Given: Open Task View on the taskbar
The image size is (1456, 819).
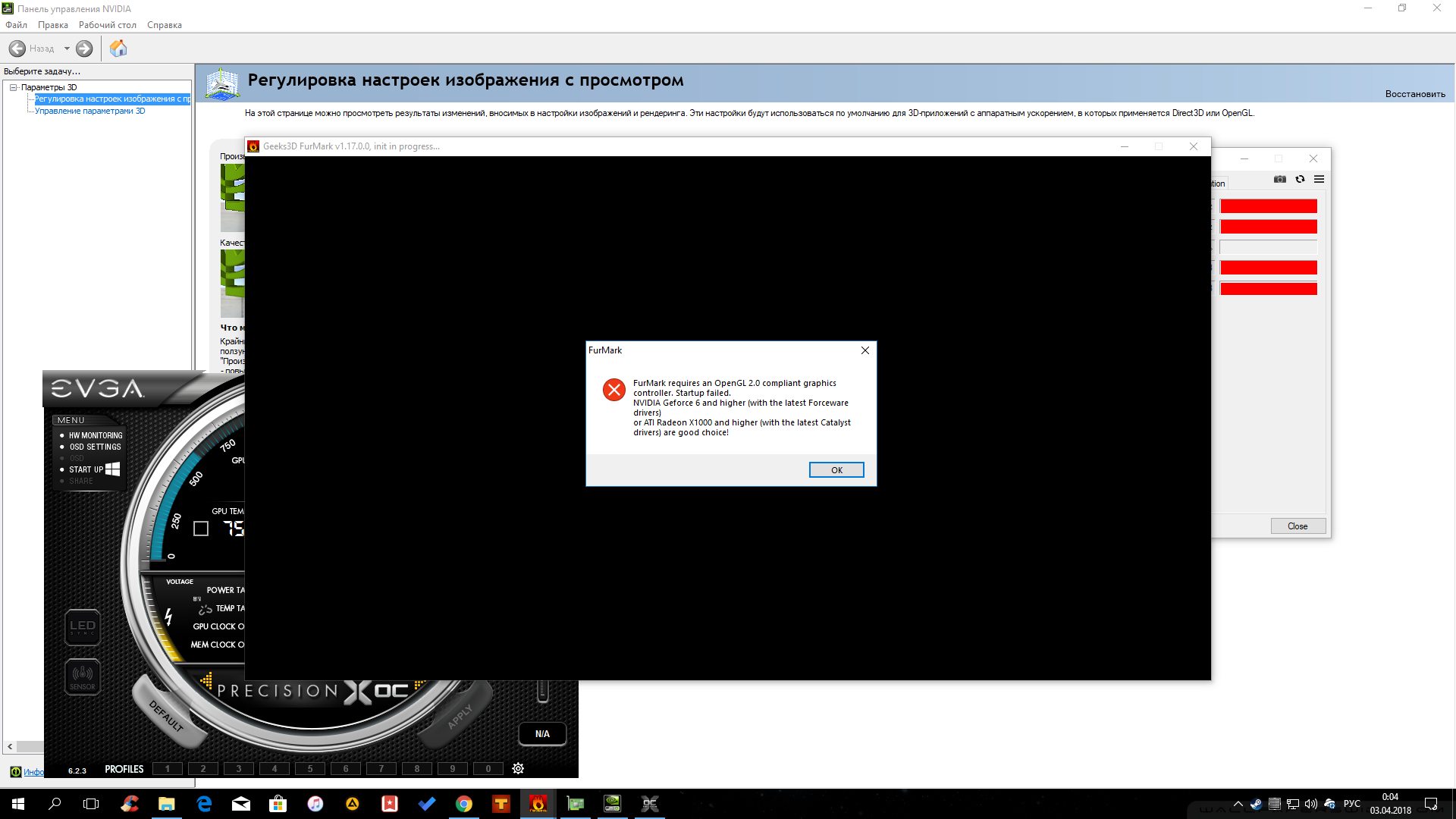Looking at the screenshot, I should [x=91, y=804].
